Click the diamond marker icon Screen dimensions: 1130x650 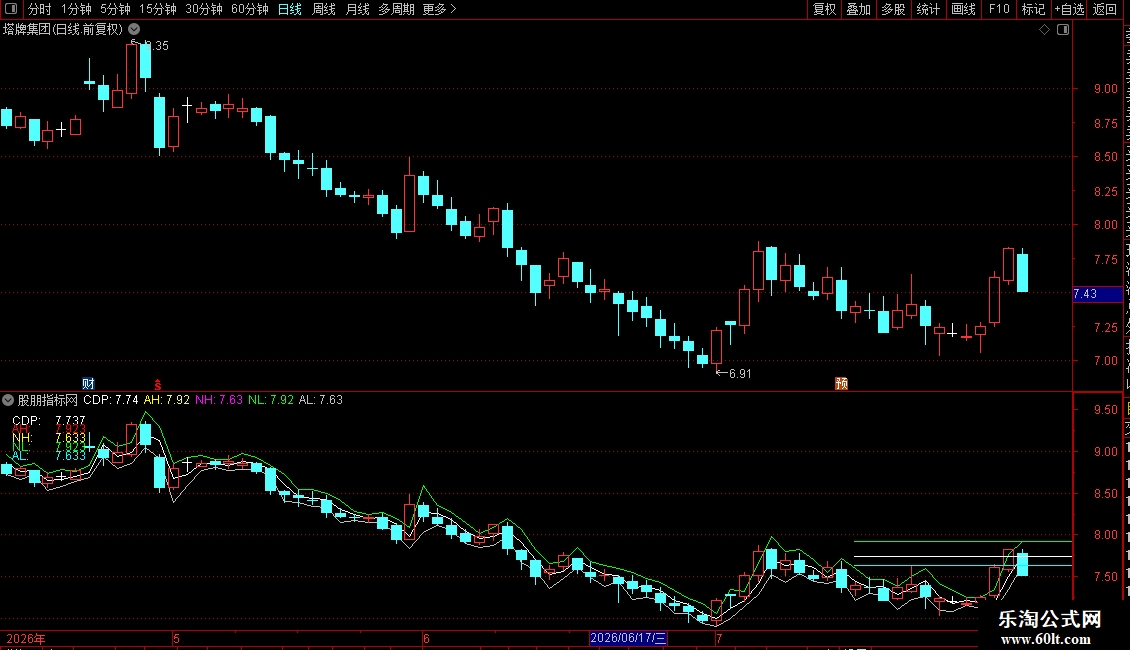[x=1044, y=30]
